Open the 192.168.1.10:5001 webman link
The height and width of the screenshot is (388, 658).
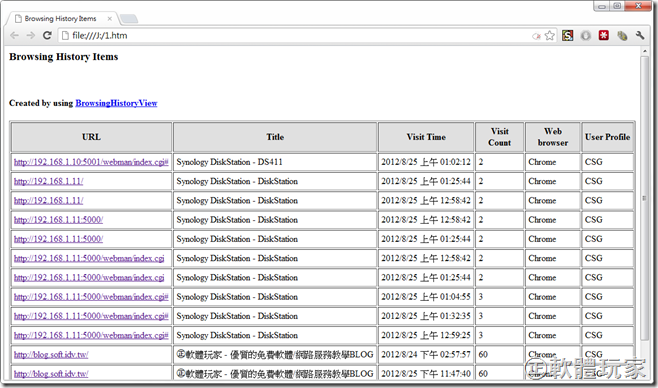91,162
